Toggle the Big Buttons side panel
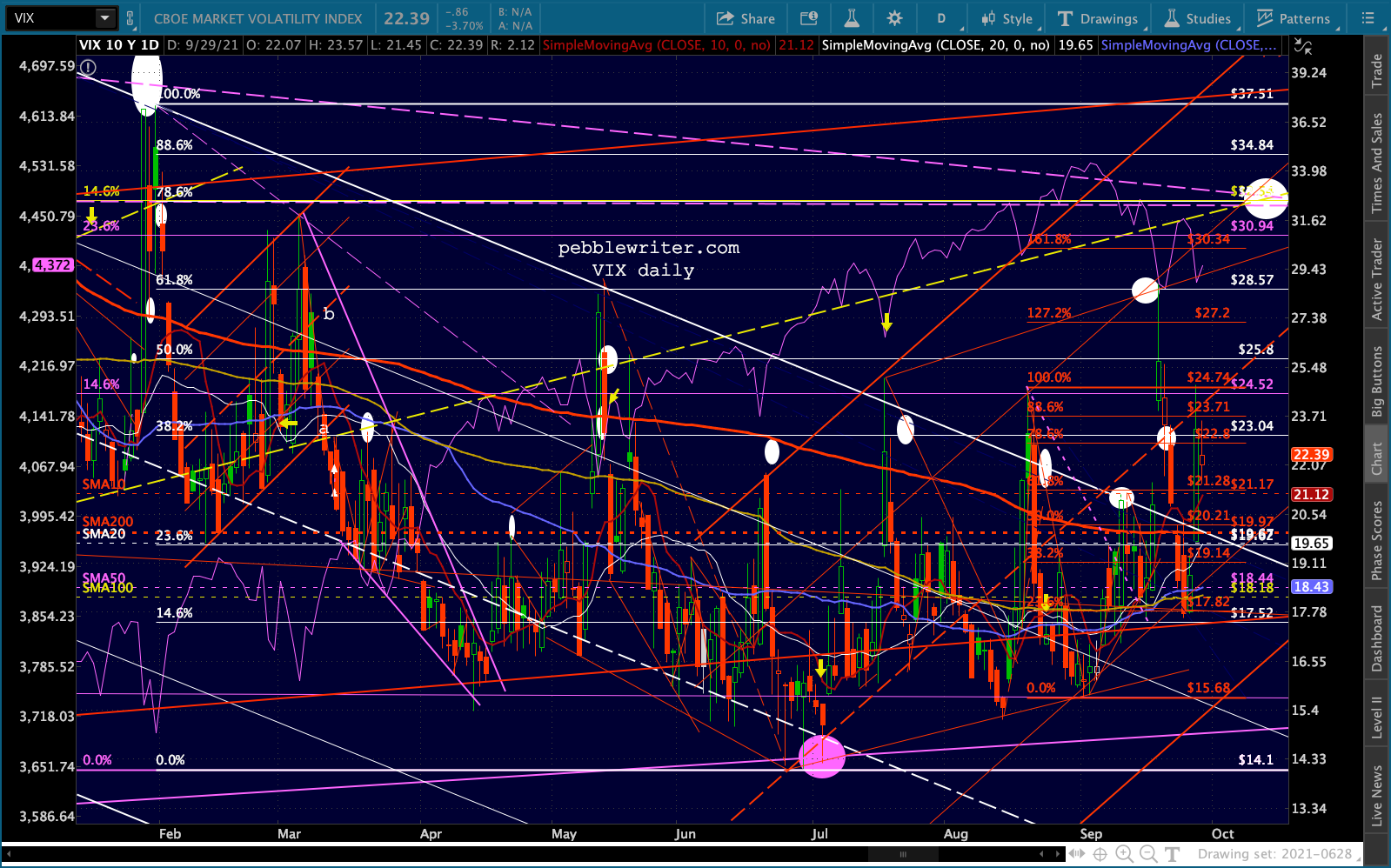This screenshot has height=868, width=1391. click(x=1377, y=381)
